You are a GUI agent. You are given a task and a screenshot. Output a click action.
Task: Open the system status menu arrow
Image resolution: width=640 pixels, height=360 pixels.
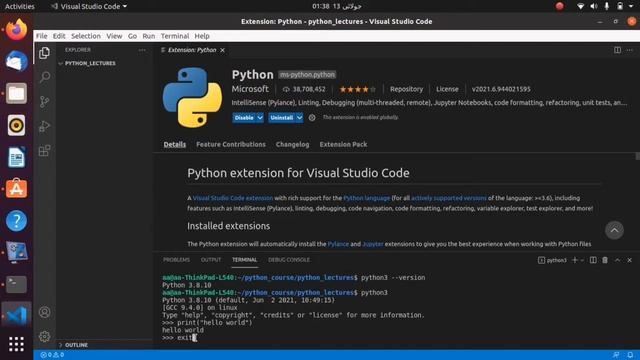(x=631, y=6)
